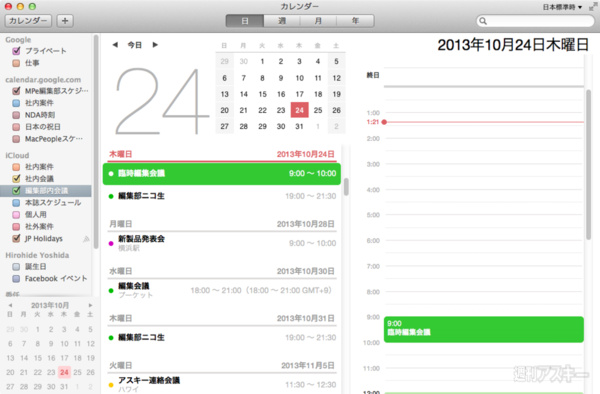
Task: Select day 25 in top month grid
Action: [318, 110]
